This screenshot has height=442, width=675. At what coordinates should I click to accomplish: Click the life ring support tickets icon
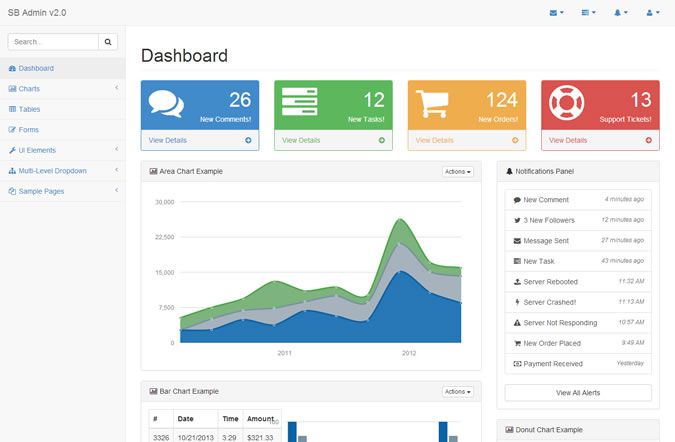click(565, 104)
